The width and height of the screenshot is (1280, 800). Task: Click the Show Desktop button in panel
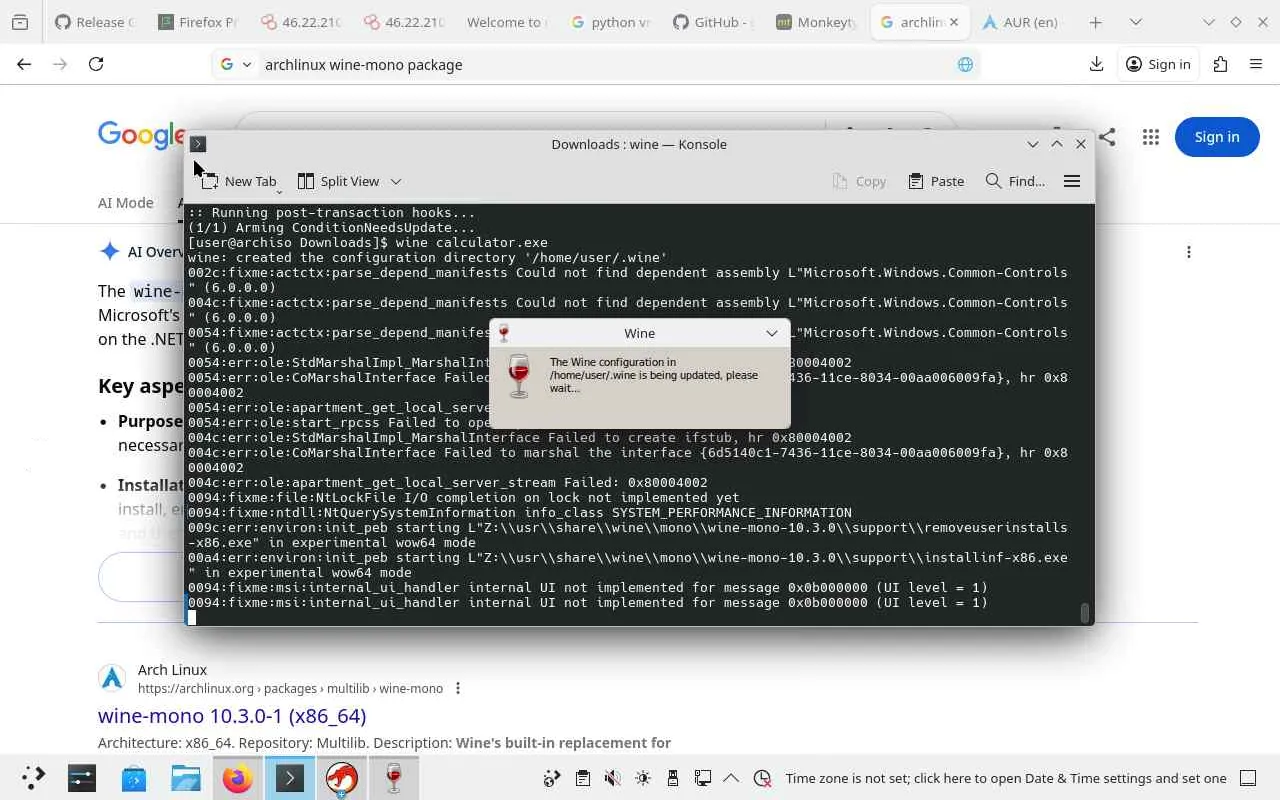pyautogui.click(x=1248, y=778)
